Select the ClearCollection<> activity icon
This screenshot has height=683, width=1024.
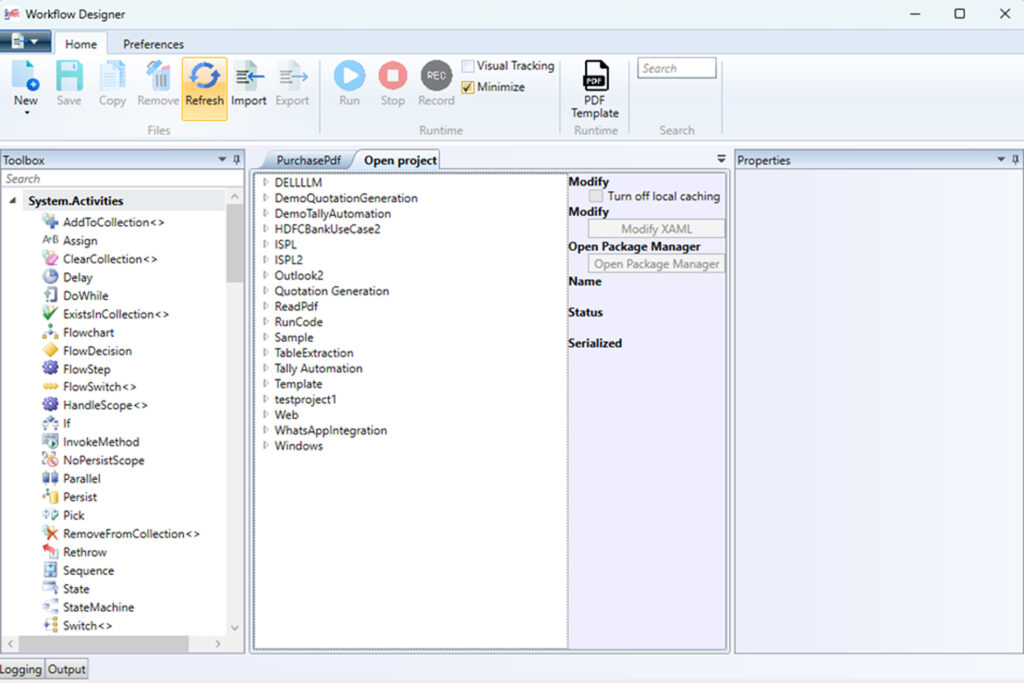[x=50, y=259]
